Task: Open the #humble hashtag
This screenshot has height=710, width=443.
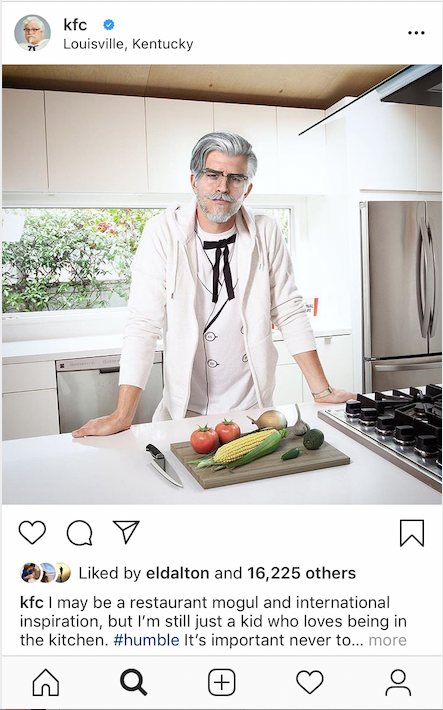Action: point(146,640)
